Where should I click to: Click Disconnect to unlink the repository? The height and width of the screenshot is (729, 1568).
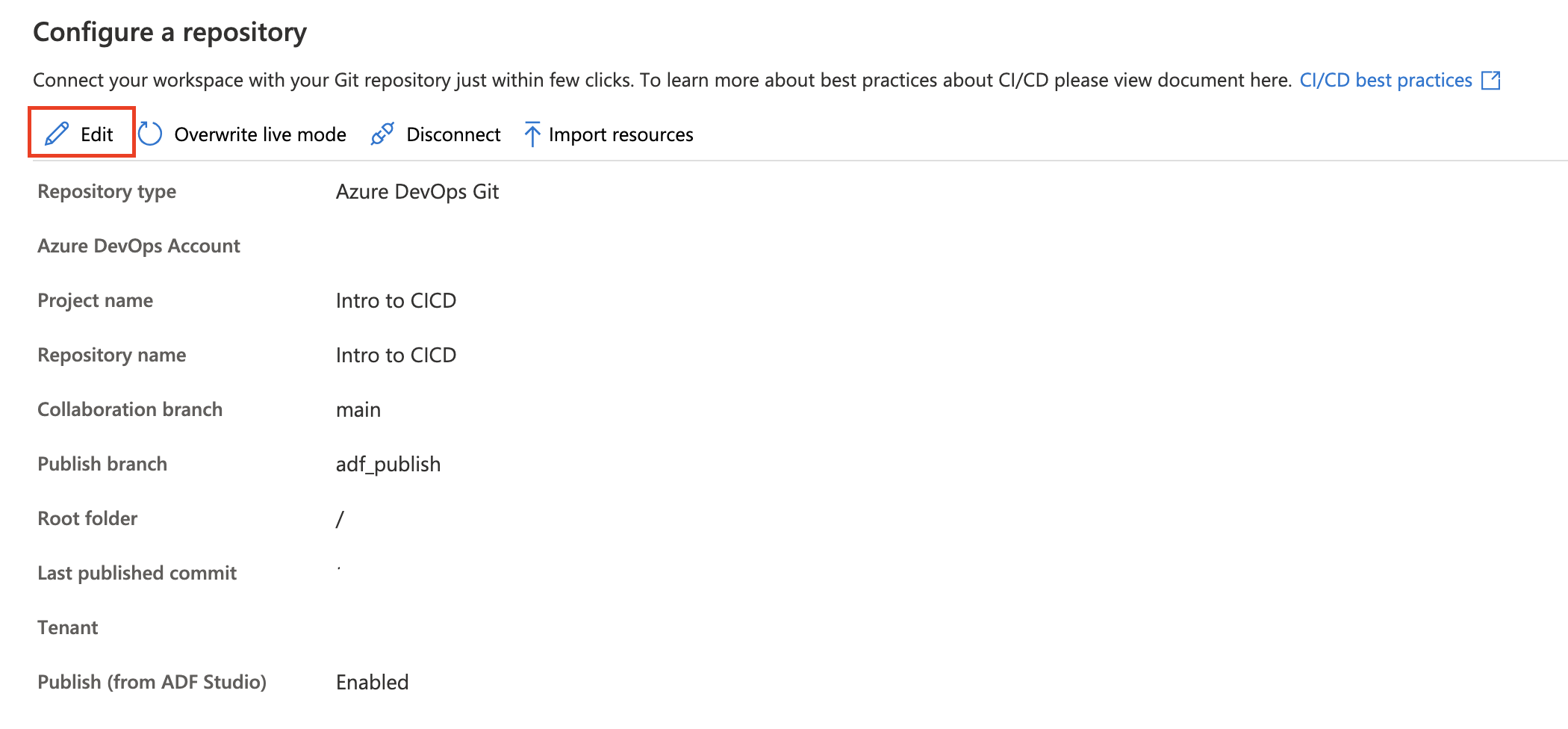(x=452, y=134)
